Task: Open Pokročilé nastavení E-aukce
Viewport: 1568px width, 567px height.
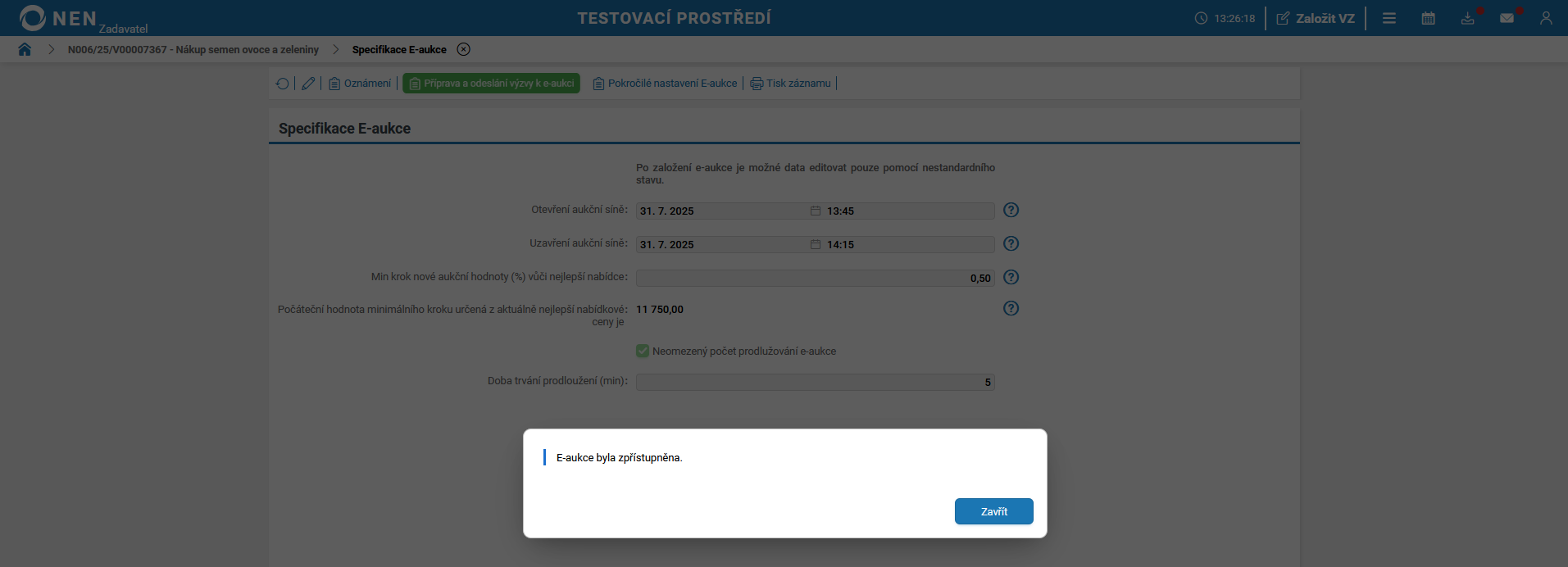Action: coord(665,84)
